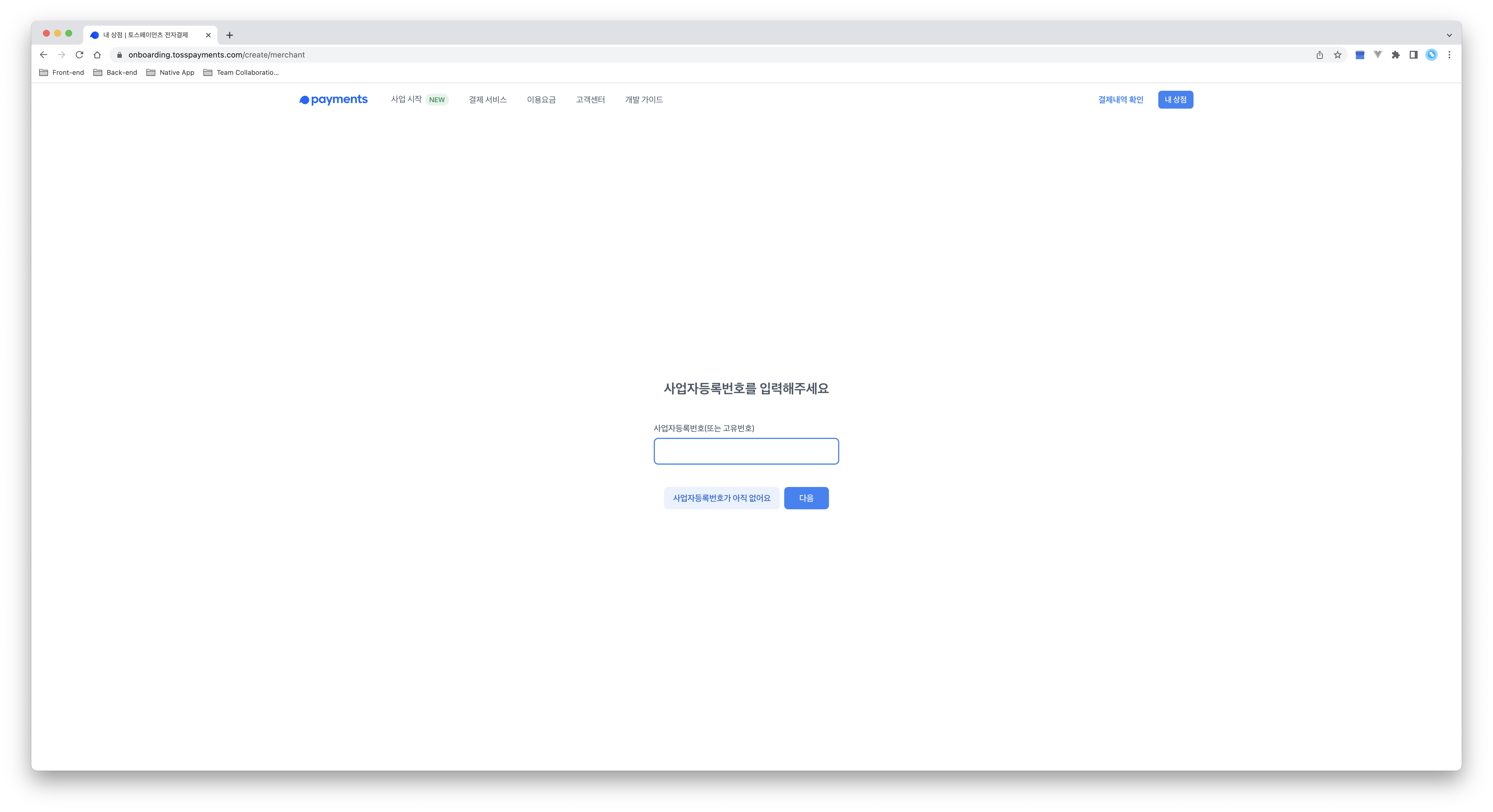Viewport: 1493px width, 812px height.
Task: Click the 다음 button
Action: [806, 498]
